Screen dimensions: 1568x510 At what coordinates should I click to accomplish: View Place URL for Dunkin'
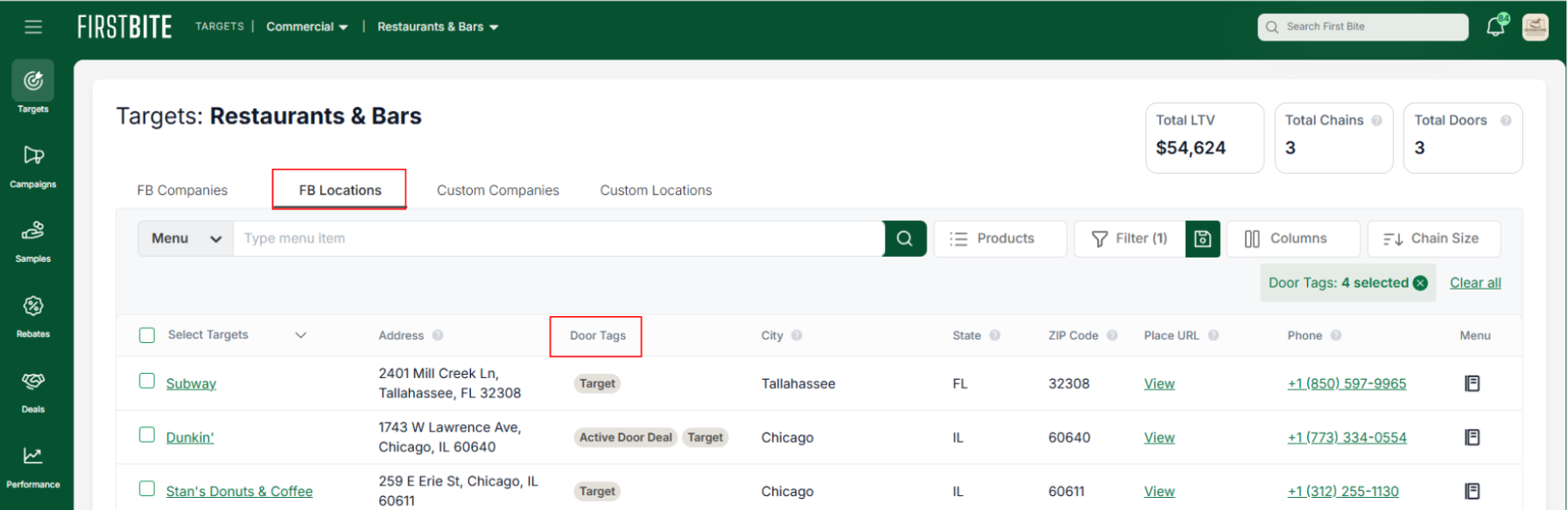[1159, 438]
